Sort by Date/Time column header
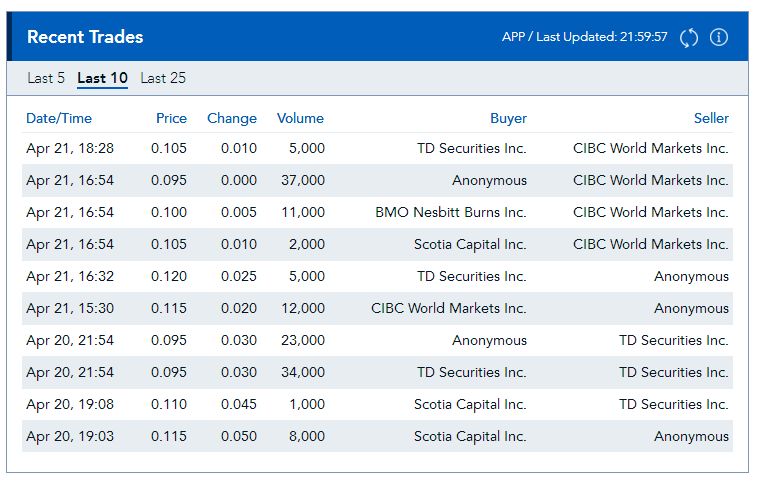The width and height of the screenshot is (762, 484). [x=58, y=118]
